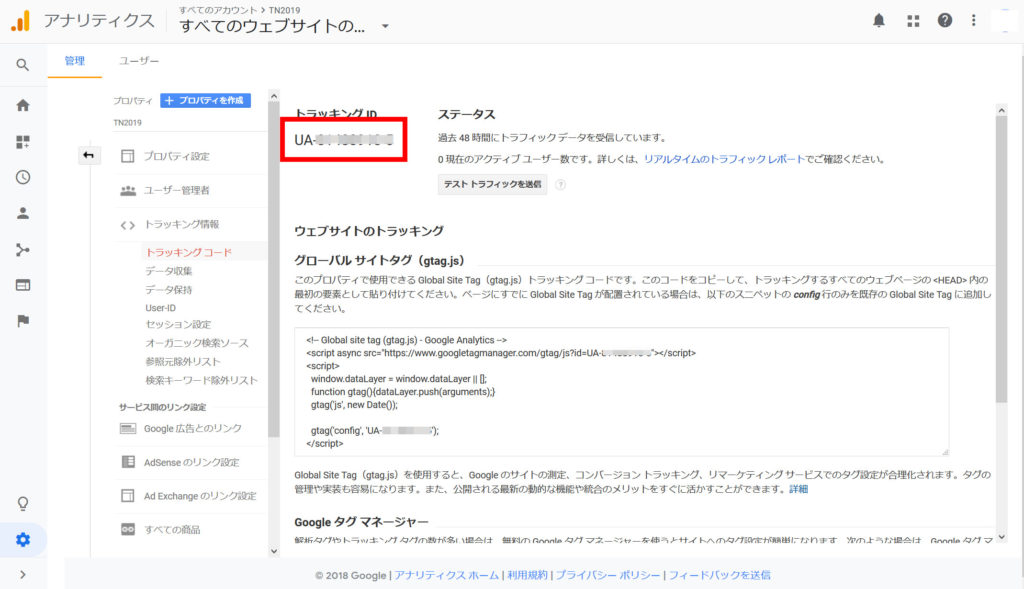The image size is (1024, 589).
Task: Open ユーザー管理者 menu item
Action: (176, 190)
